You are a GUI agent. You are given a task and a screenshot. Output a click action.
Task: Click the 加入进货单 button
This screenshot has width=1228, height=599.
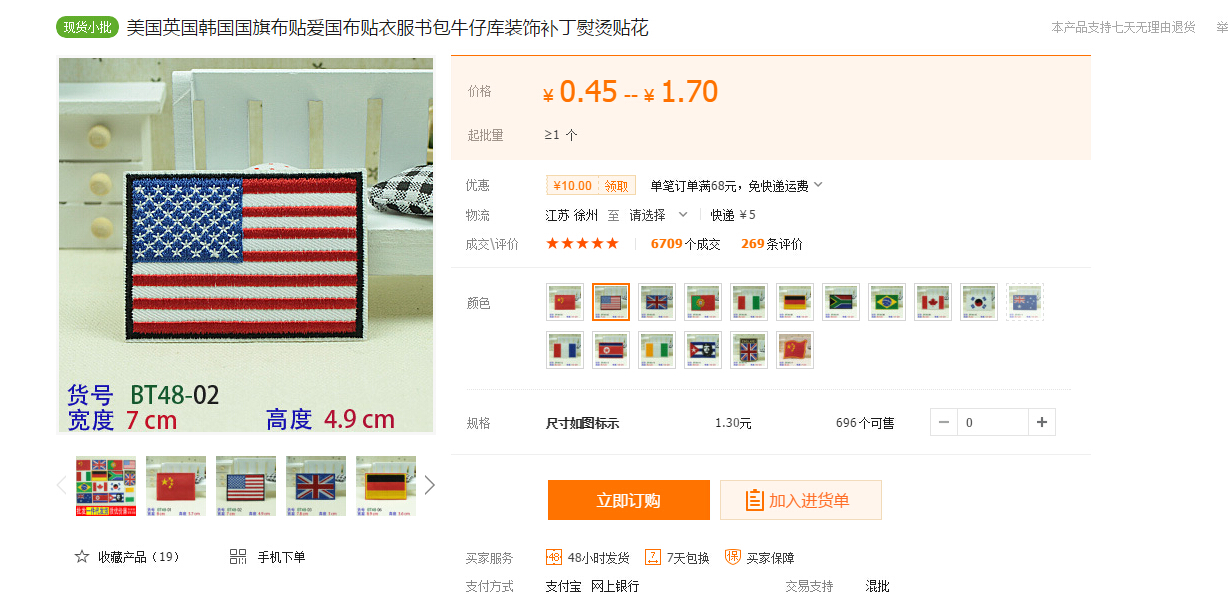[x=801, y=500]
